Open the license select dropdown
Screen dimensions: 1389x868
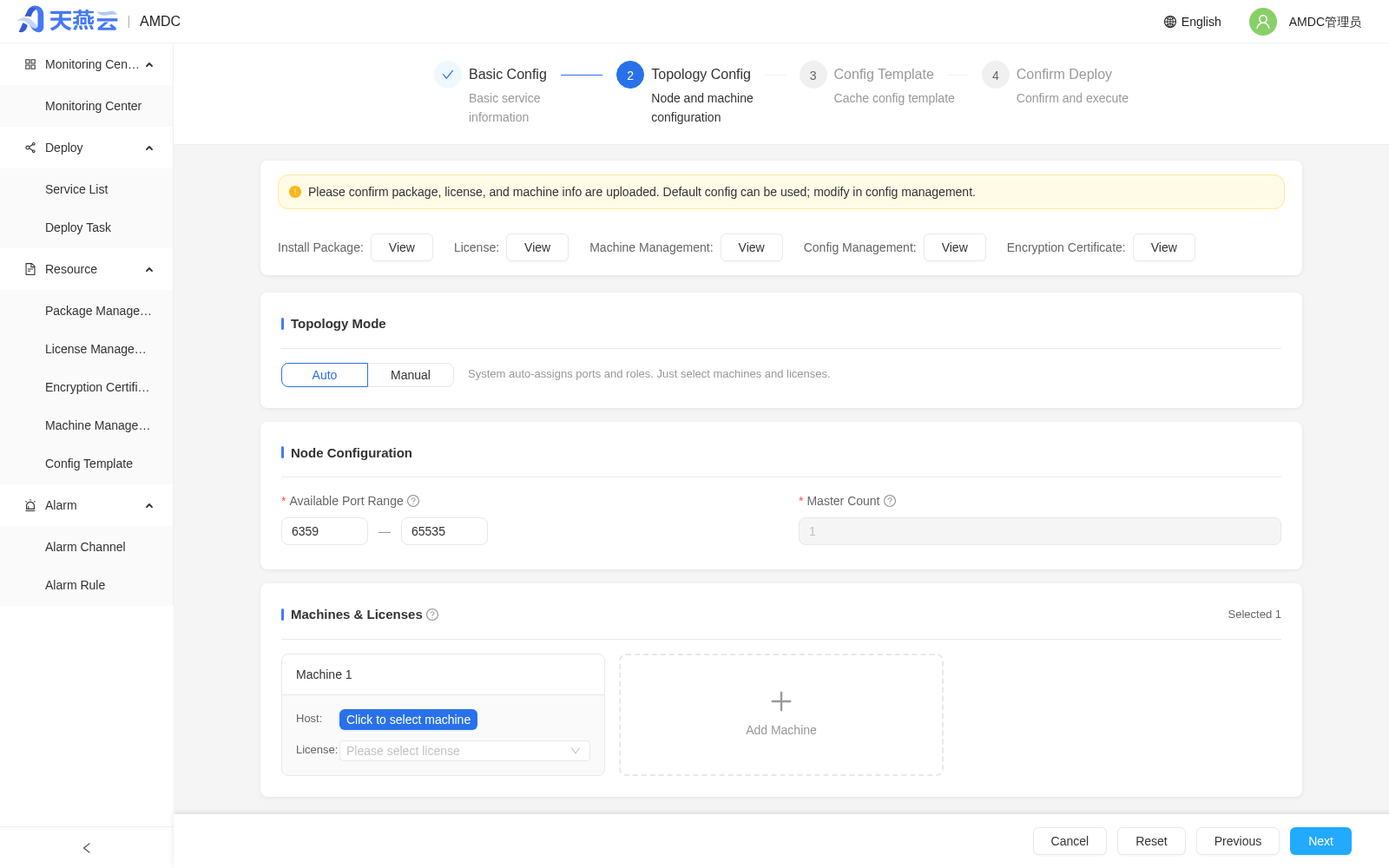click(x=464, y=751)
